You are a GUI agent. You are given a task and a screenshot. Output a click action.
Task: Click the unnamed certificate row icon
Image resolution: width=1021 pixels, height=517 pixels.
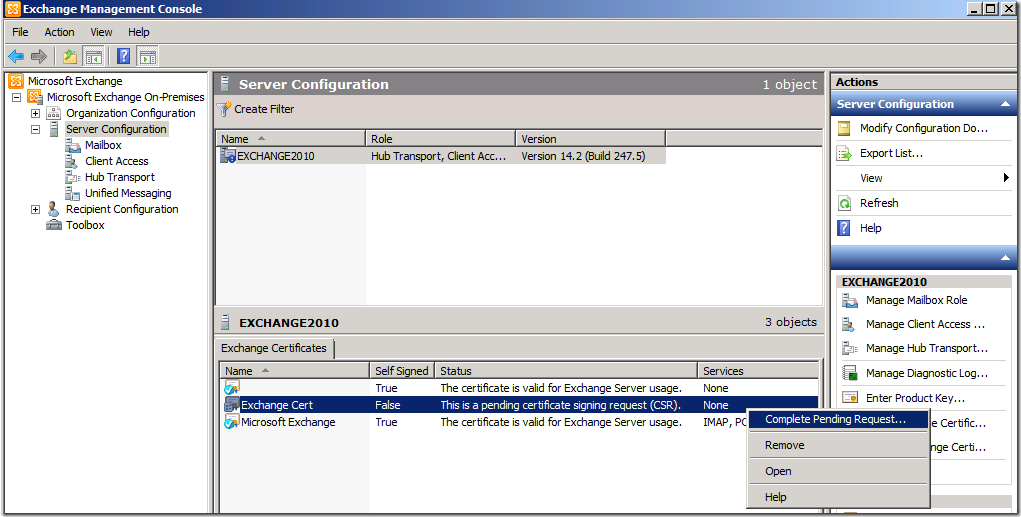click(x=232, y=388)
